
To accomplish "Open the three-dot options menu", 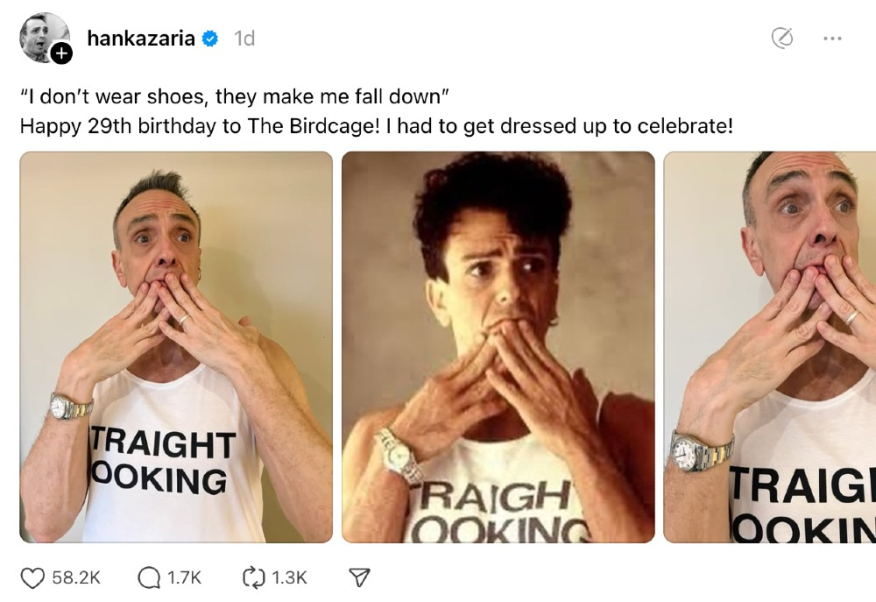I will 830,38.
